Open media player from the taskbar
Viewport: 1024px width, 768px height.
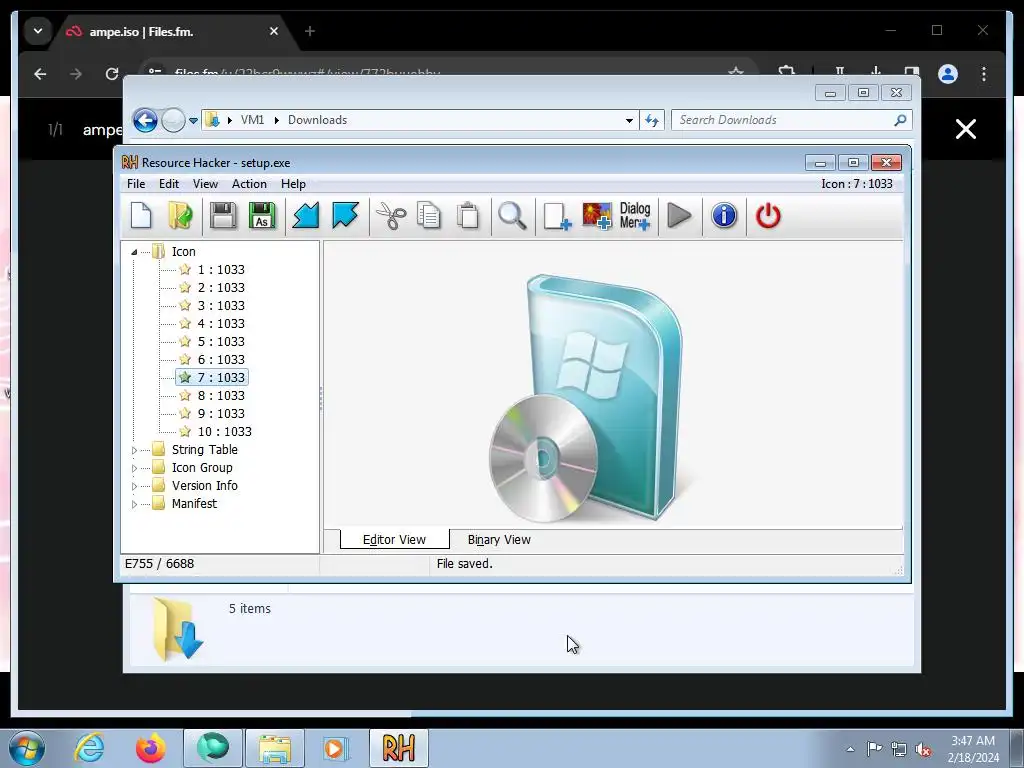[x=336, y=748]
